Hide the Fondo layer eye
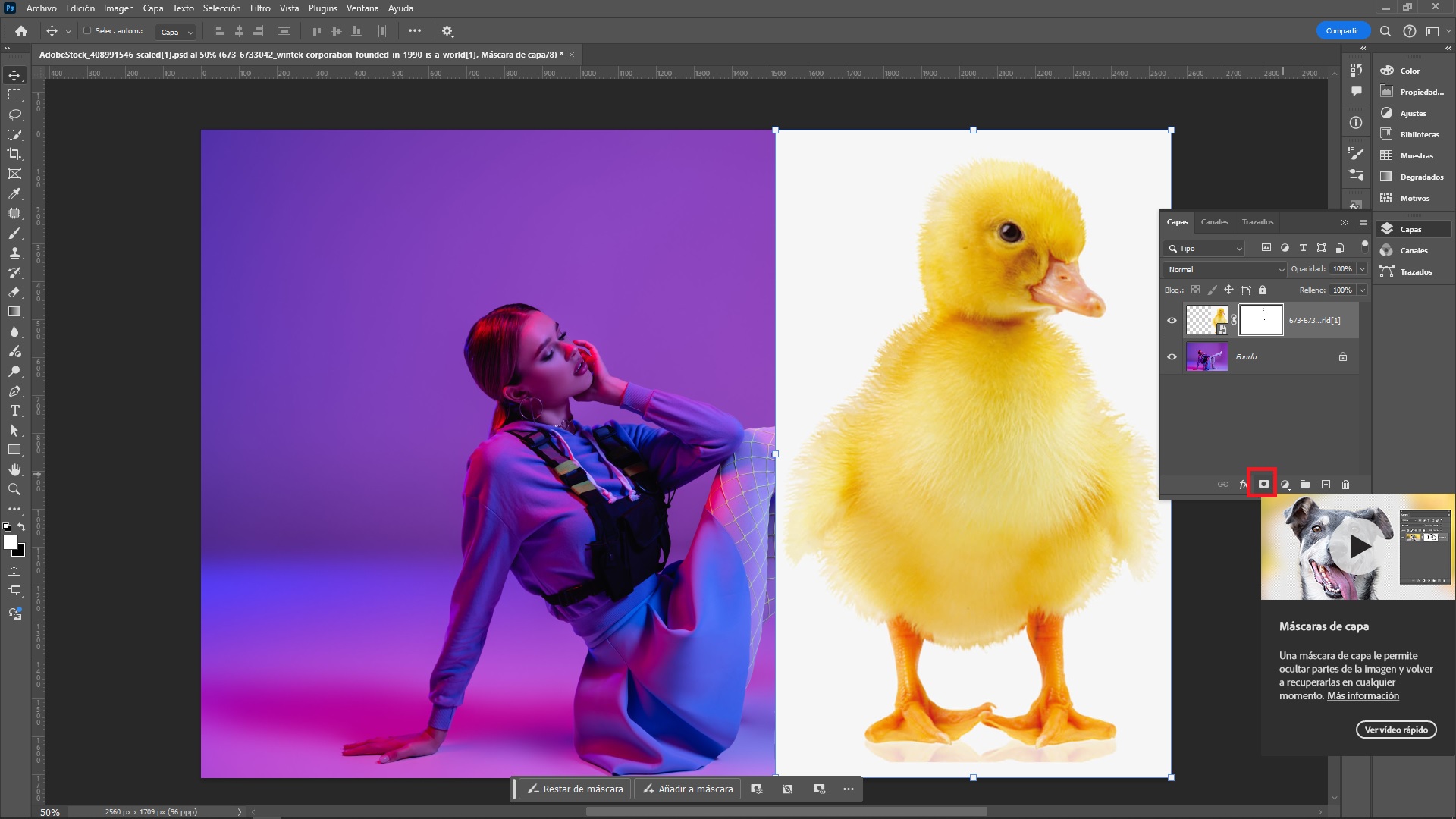This screenshot has width=1456, height=819. tap(1172, 356)
